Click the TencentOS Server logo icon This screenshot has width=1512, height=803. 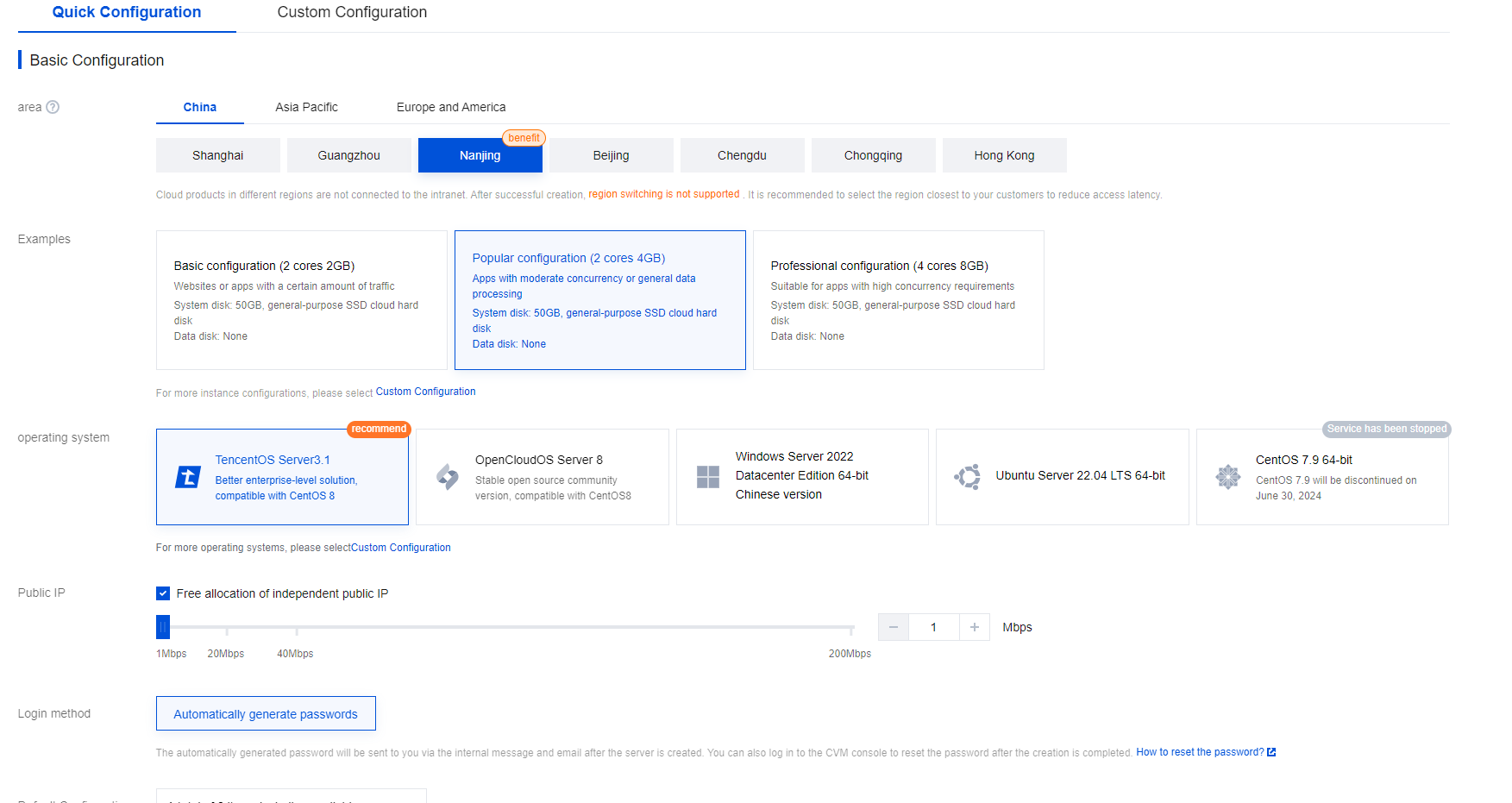pyautogui.click(x=188, y=477)
